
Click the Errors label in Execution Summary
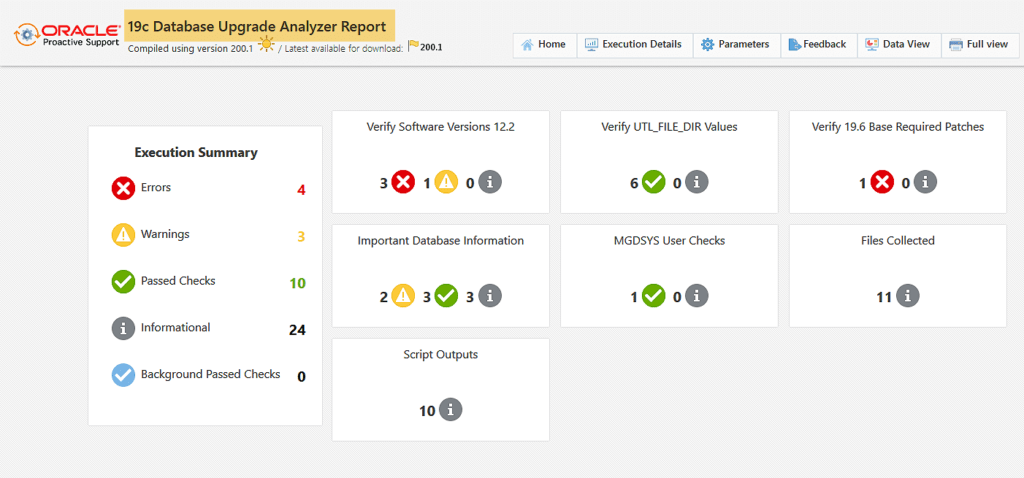156,187
